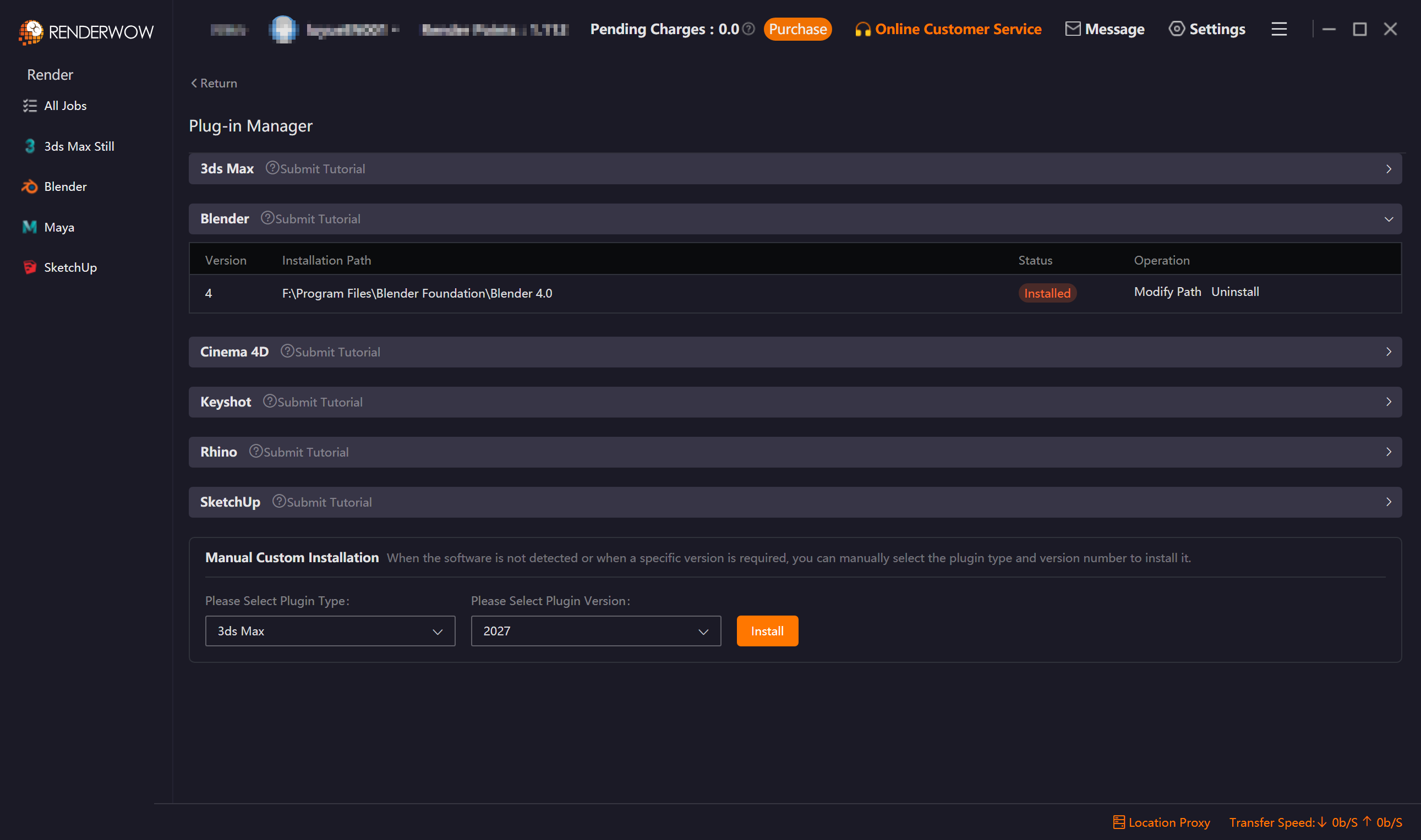
Task: Select the Blender sidebar icon
Action: point(29,186)
